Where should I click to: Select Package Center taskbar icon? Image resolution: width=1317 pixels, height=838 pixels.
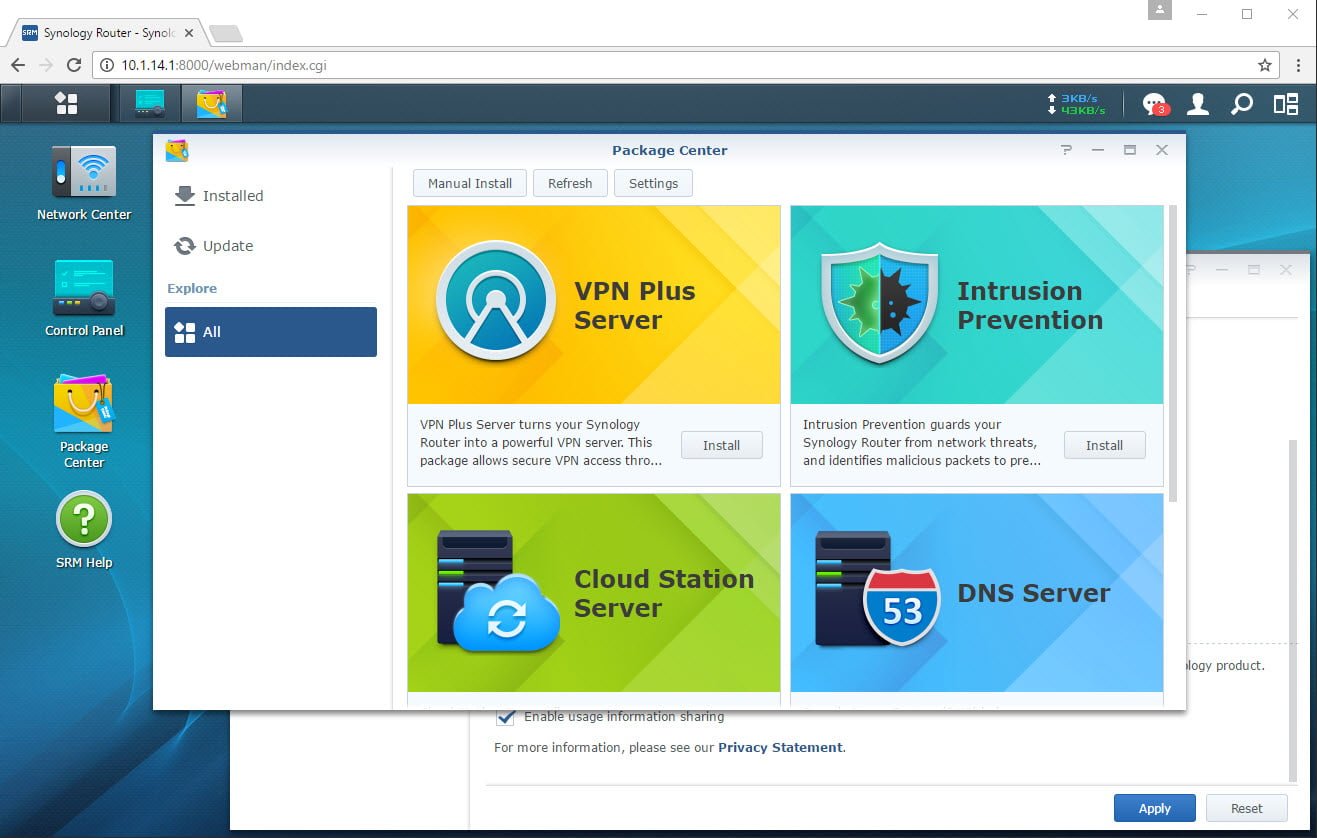pyautogui.click(x=211, y=103)
